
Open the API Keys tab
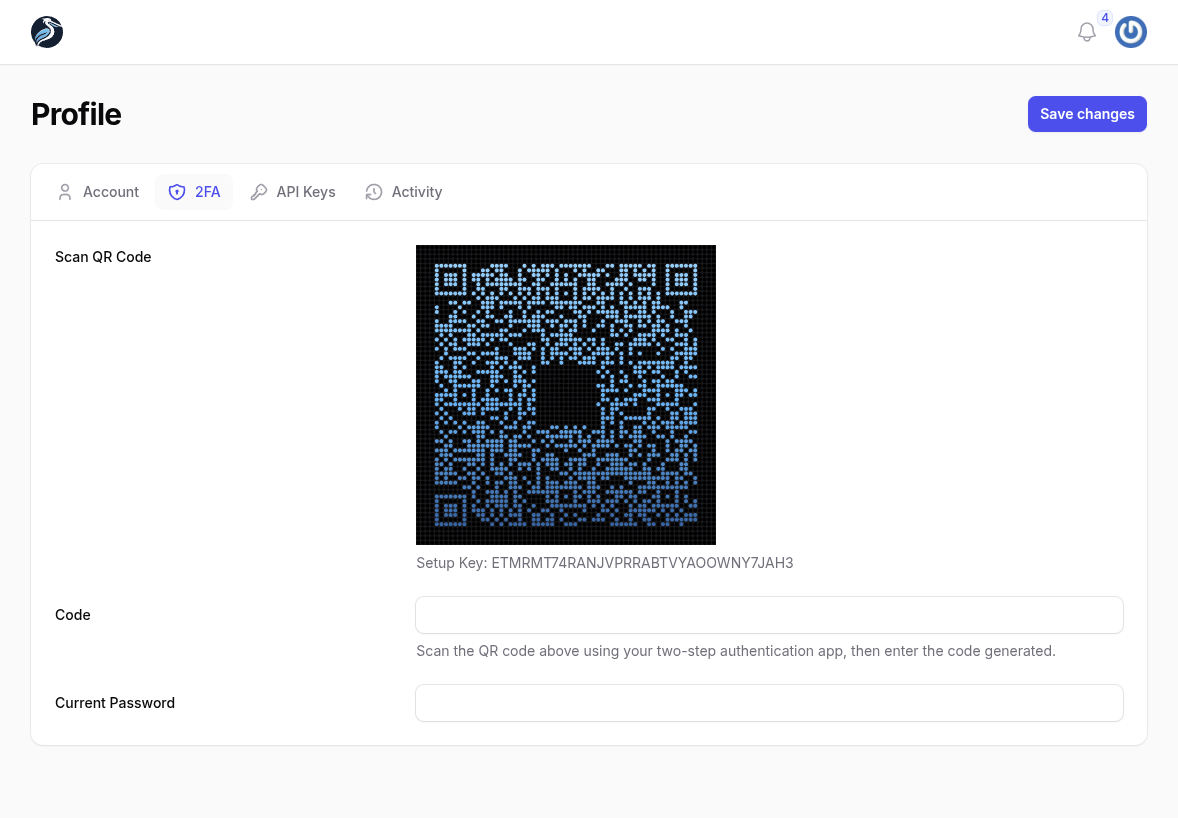293,192
